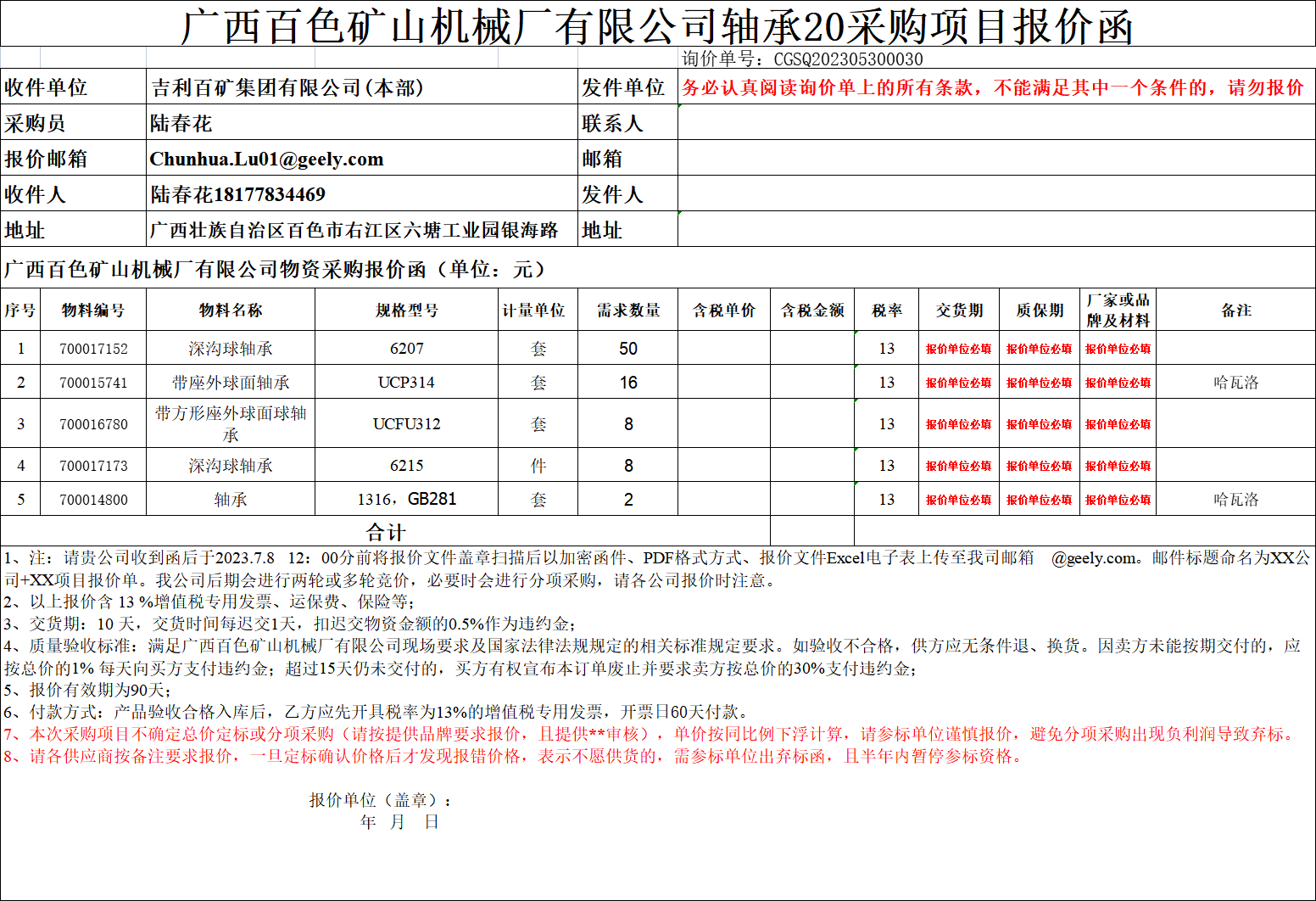Click the 含税单价 input cell for 6207

pyautogui.click(x=724, y=349)
